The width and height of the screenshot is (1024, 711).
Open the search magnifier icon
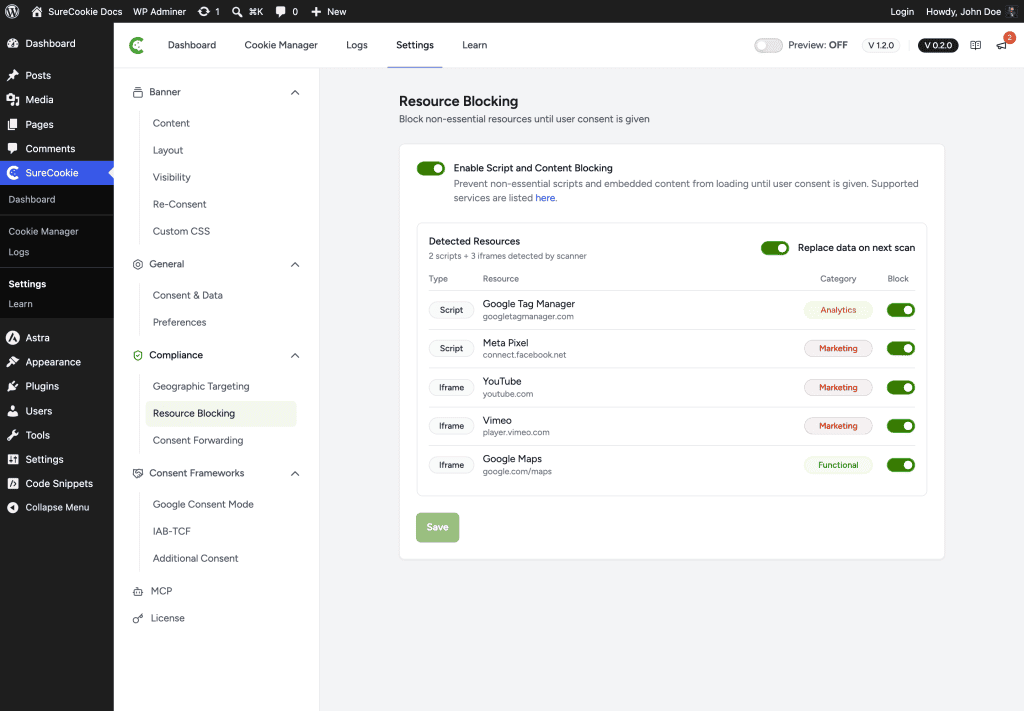click(236, 12)
